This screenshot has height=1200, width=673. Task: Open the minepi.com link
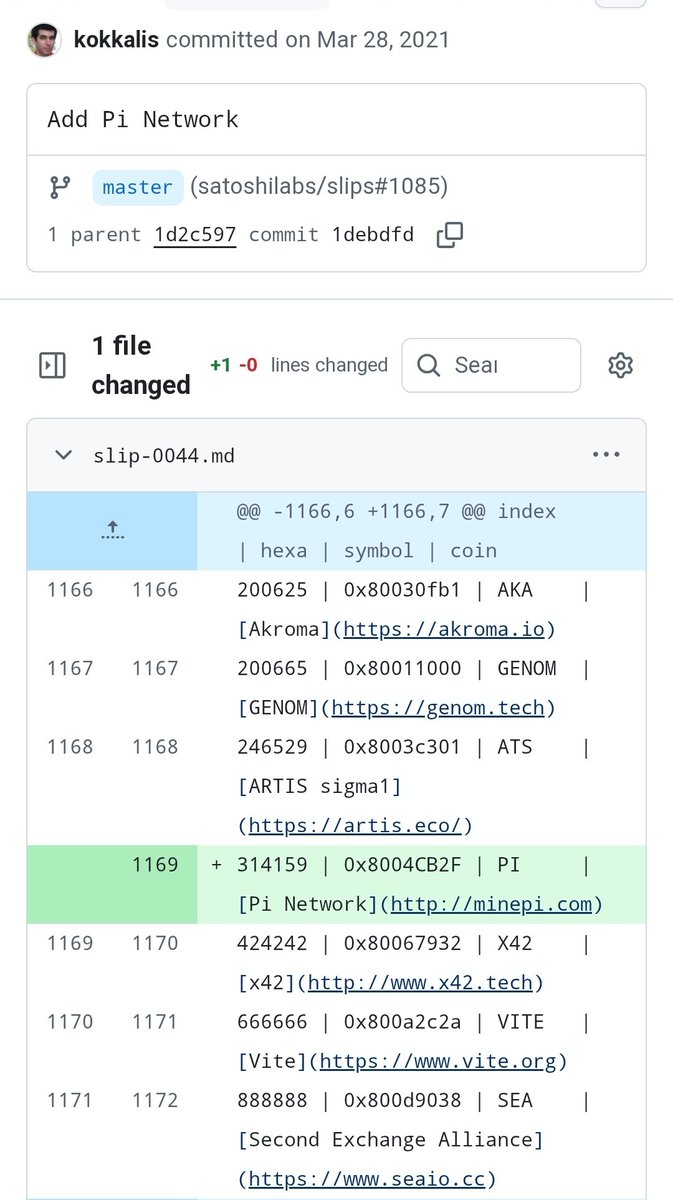(x=492, y=904)
